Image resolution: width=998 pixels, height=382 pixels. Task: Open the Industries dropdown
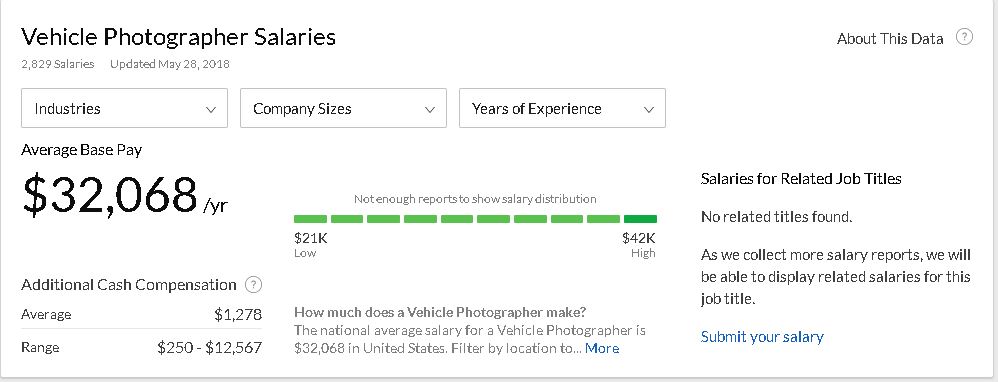click(x=124, y=108)
